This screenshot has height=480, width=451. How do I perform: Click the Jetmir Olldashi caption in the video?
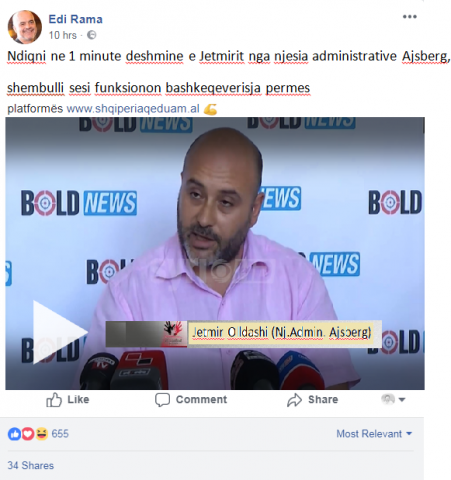282,332
